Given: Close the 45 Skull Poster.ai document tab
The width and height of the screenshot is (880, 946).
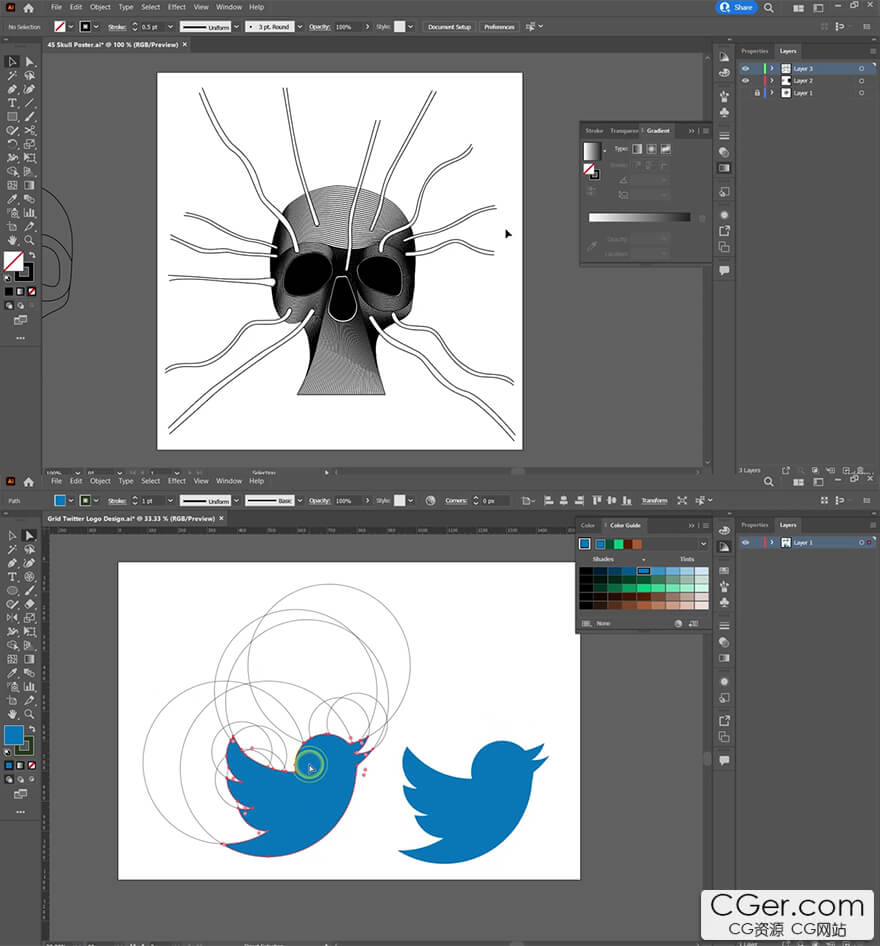Looking at the screenshot, I should pos(185,45).
